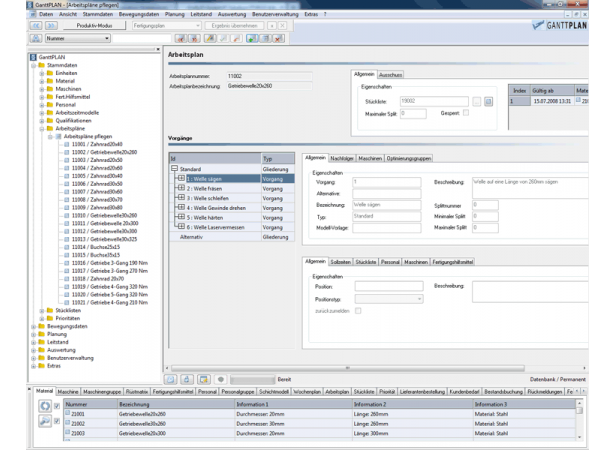Open the Stammdaten menu
Image resolution: width=615 pixels, height=450 pixels.
[x=98, y=14]
